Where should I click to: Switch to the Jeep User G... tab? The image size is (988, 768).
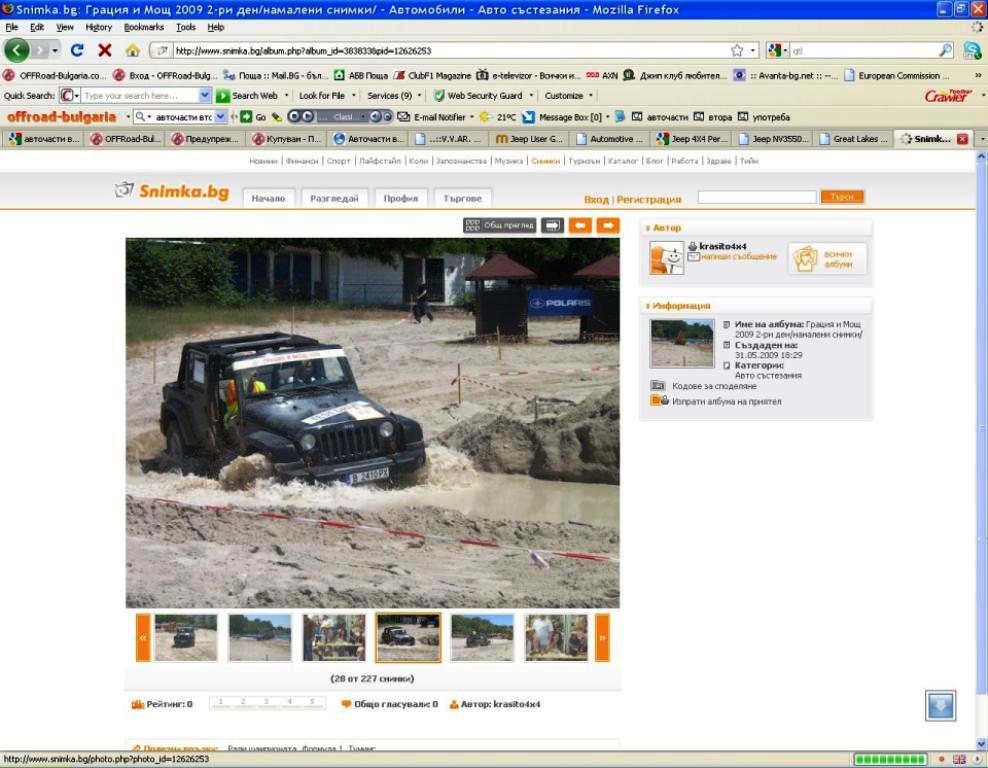tap(529, 139)
